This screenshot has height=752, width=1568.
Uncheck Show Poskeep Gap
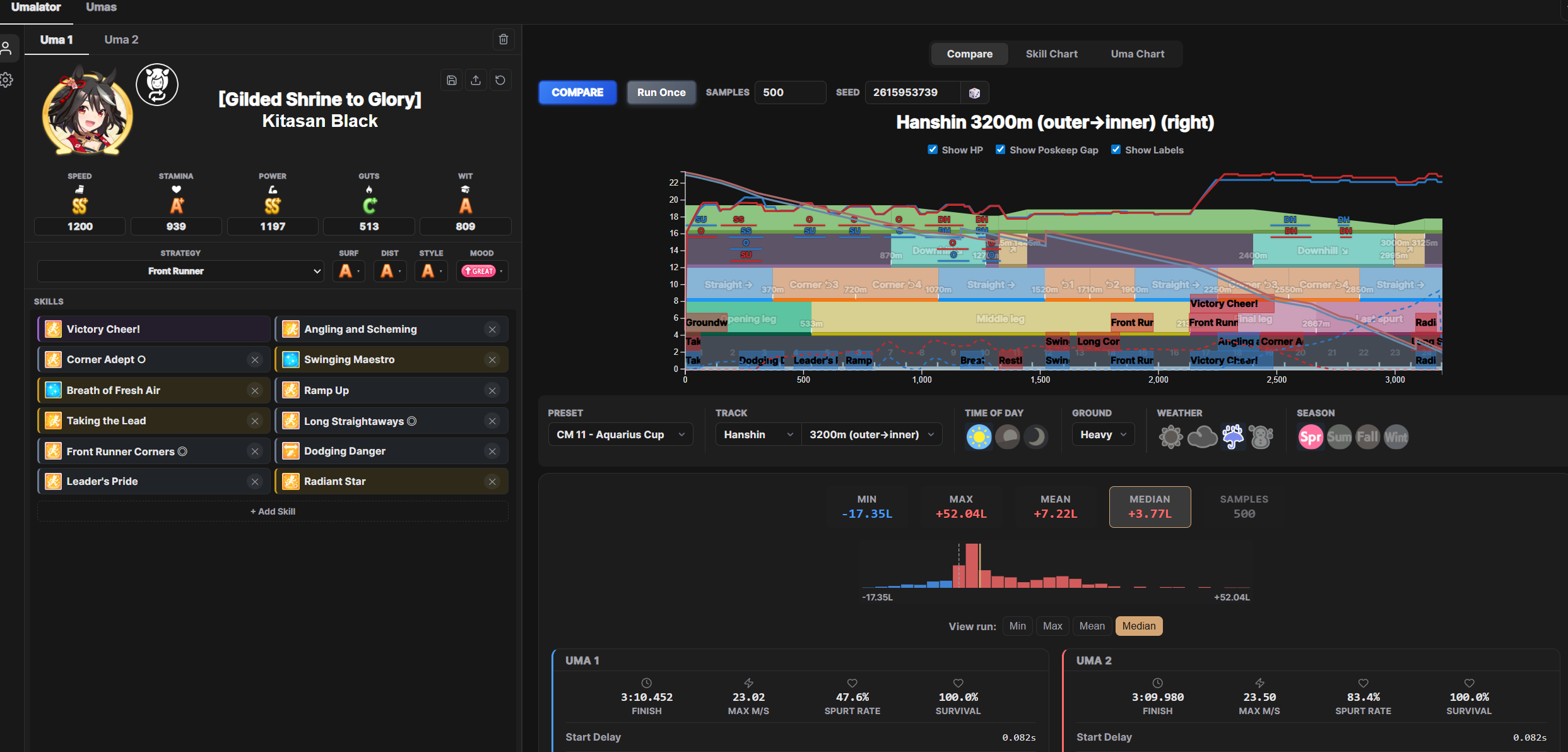point(1000,150)
